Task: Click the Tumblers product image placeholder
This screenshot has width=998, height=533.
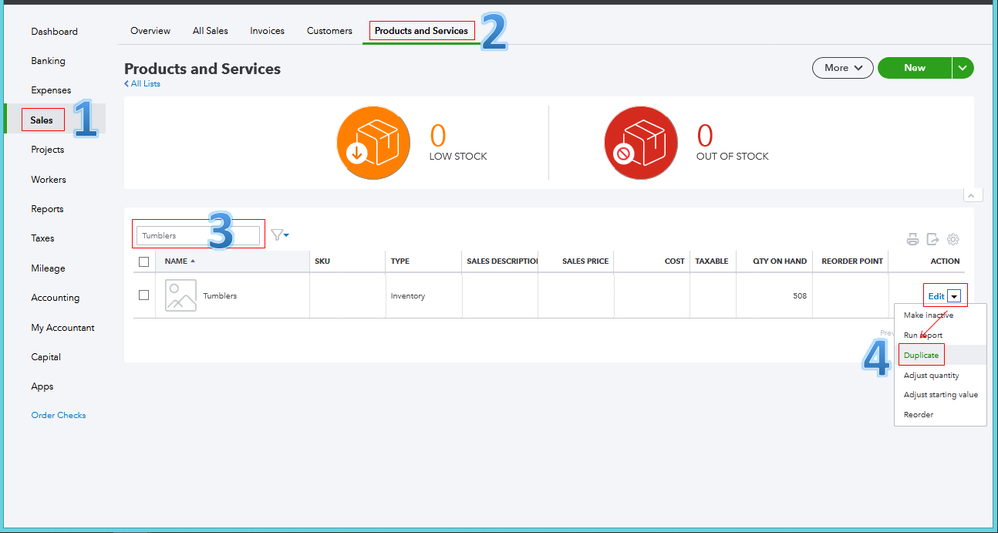Action: pyautogui.click(x=181, y=295)
